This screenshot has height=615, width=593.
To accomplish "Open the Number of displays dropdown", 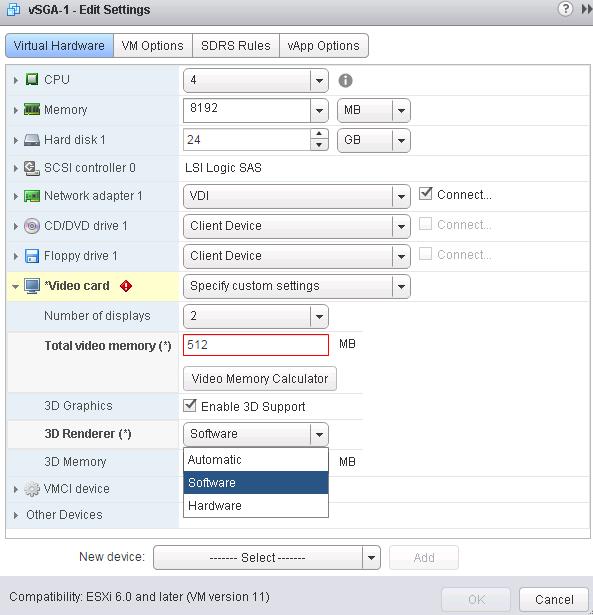I will click(x=256, y=316).
